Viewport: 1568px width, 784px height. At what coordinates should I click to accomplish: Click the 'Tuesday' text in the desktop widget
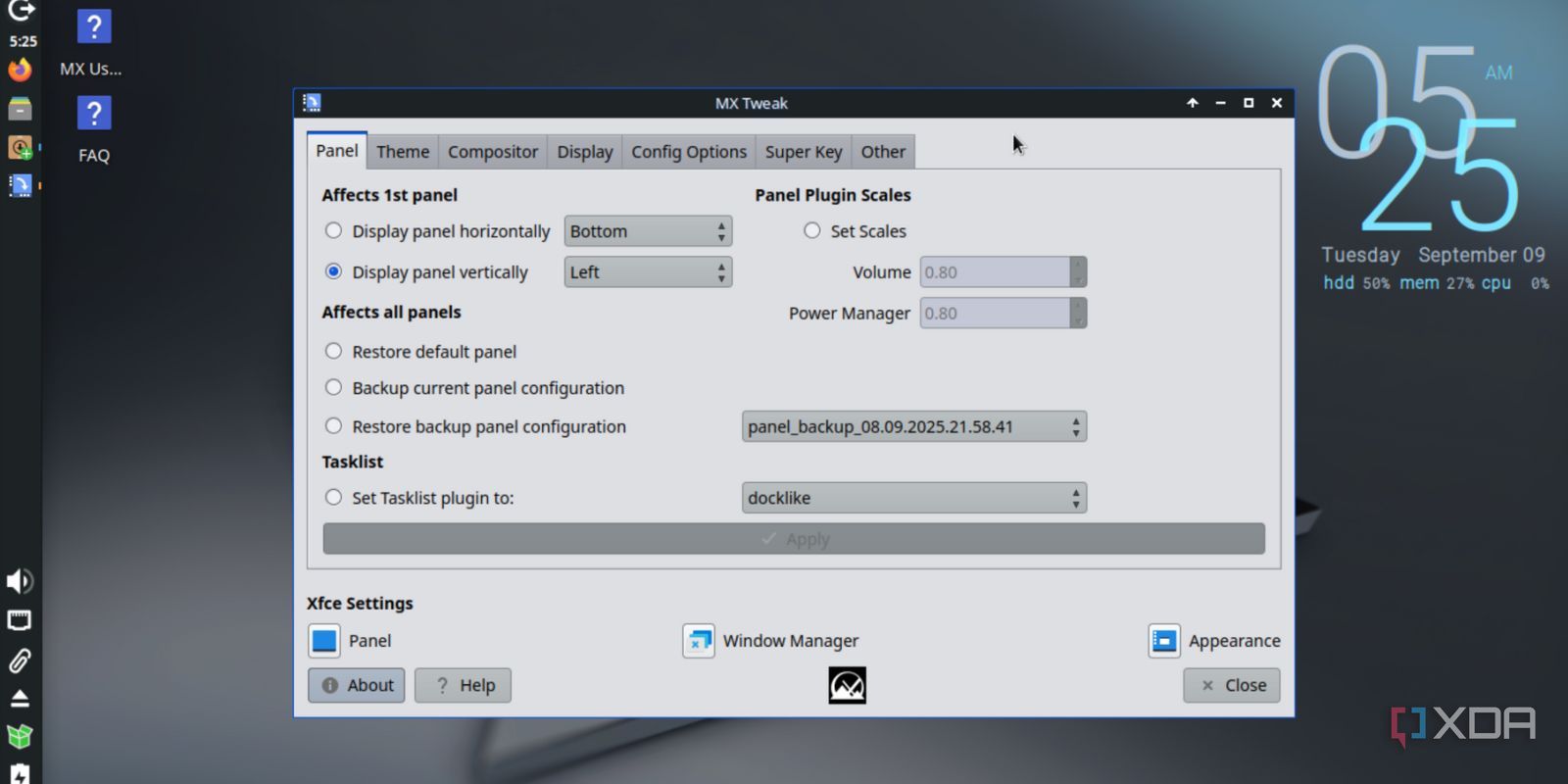click(1360, 255)
